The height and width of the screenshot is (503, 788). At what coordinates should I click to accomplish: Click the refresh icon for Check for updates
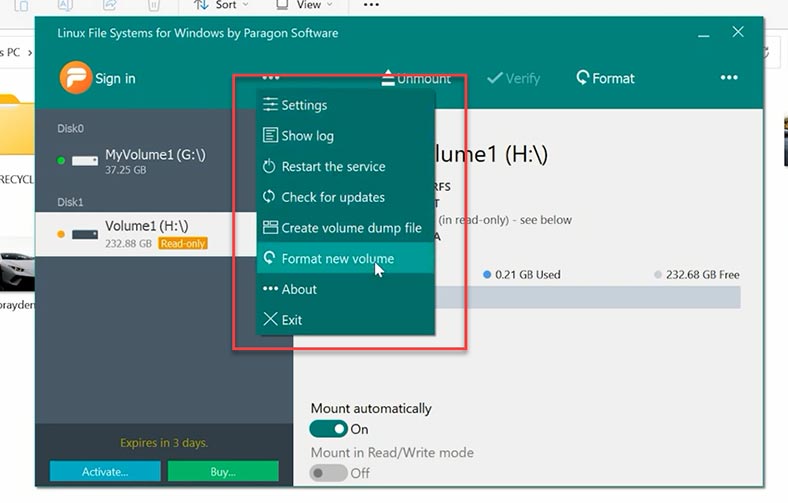(269, 196)
